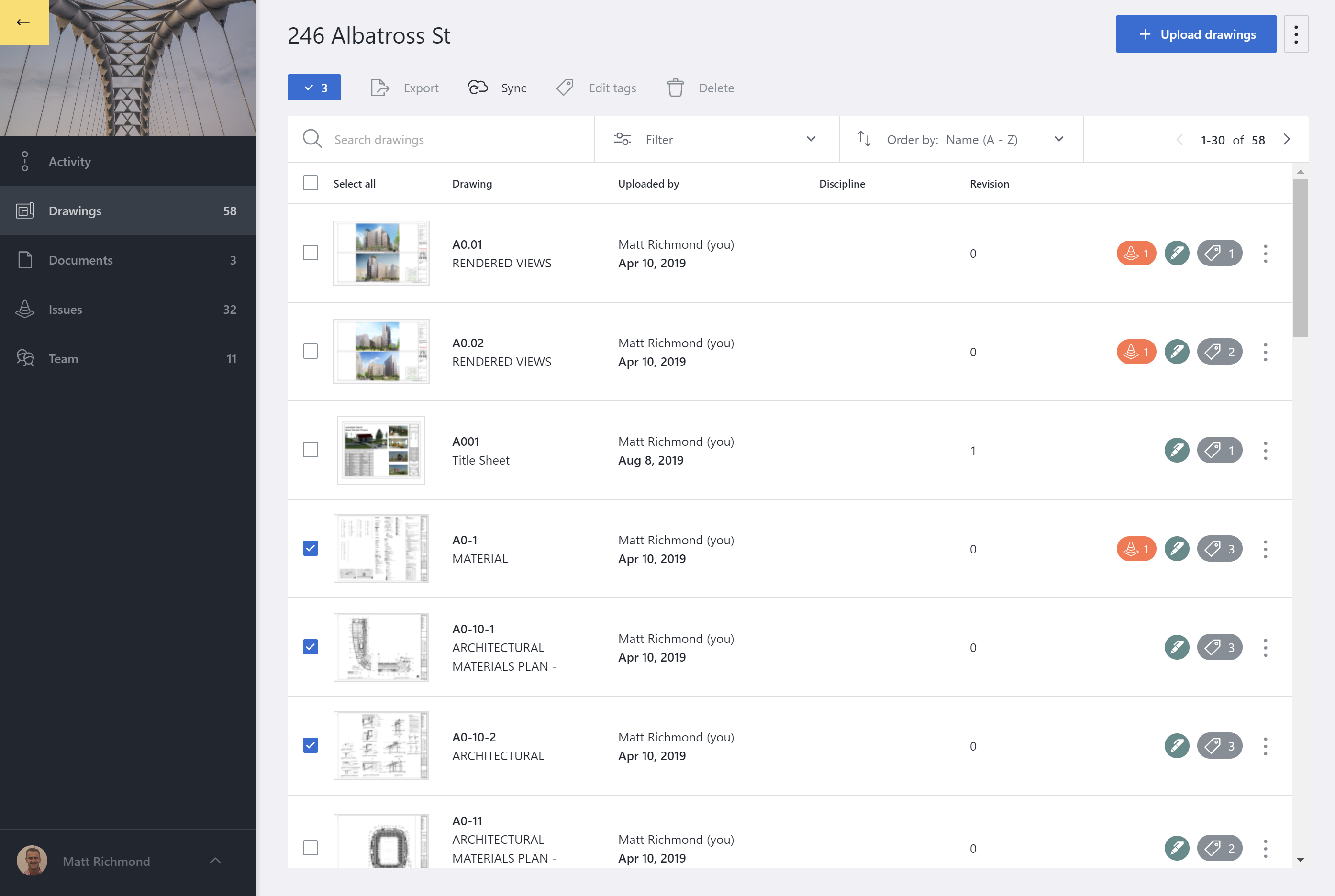Open Issues in sidebar
The width and height of the screenshot is (1335, 896).
click(128, 309)
